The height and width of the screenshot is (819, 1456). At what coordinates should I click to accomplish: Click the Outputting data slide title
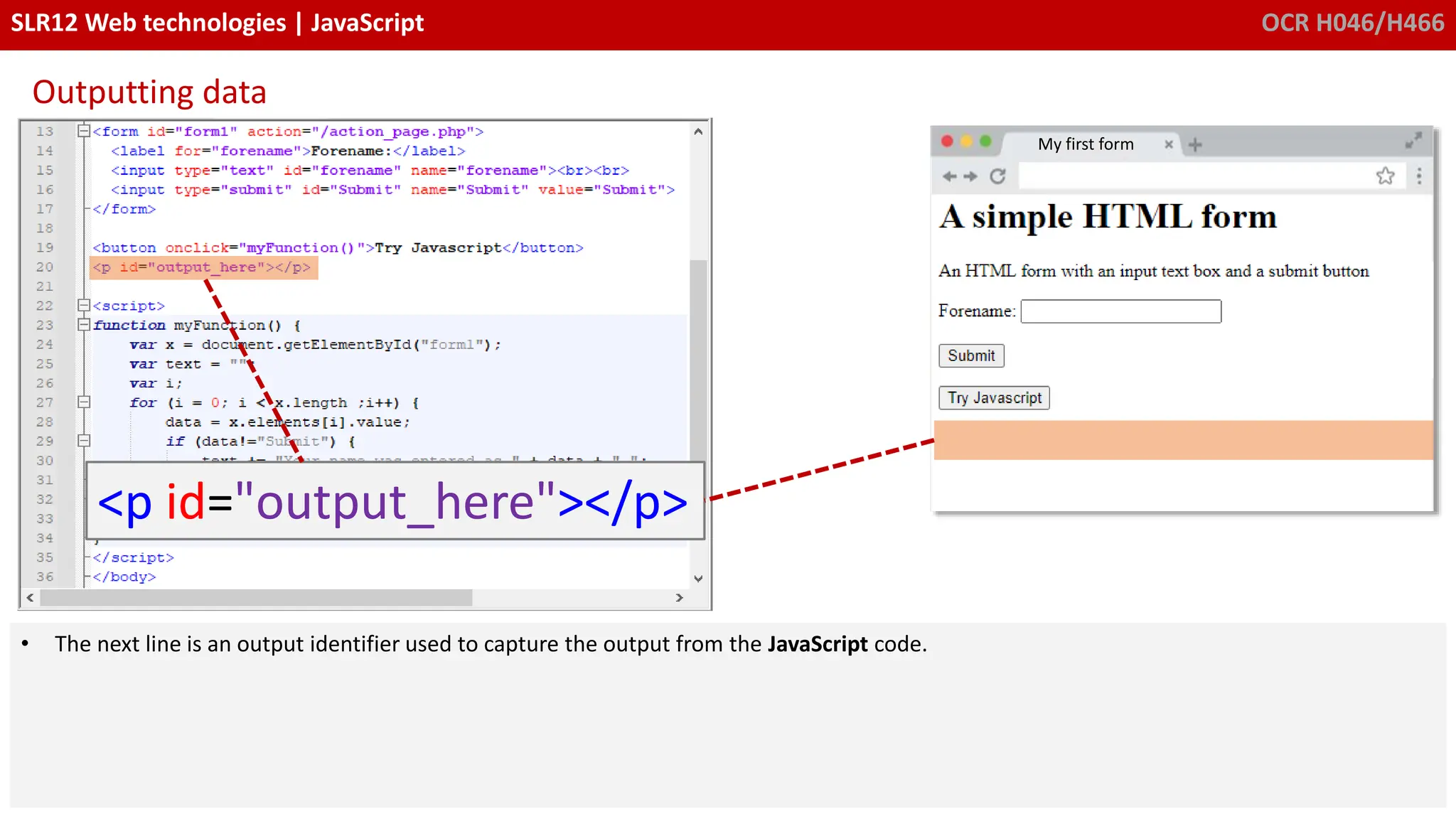(x=149, y=92)
